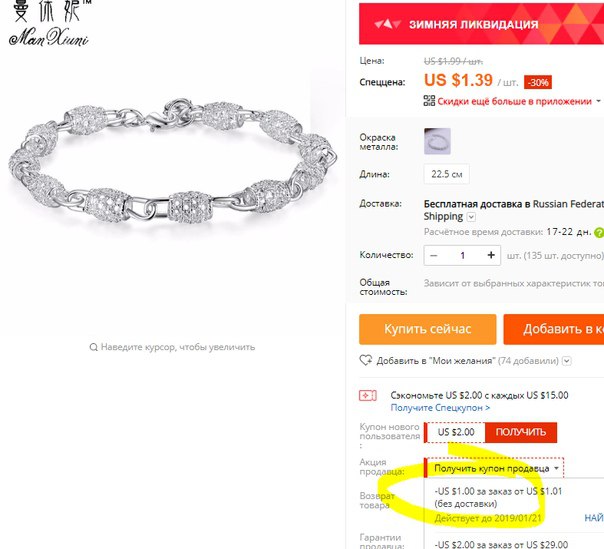Screen dimensions: 604x549
Task: Click the heart wishlist icon
Action: tap(365, 361)
